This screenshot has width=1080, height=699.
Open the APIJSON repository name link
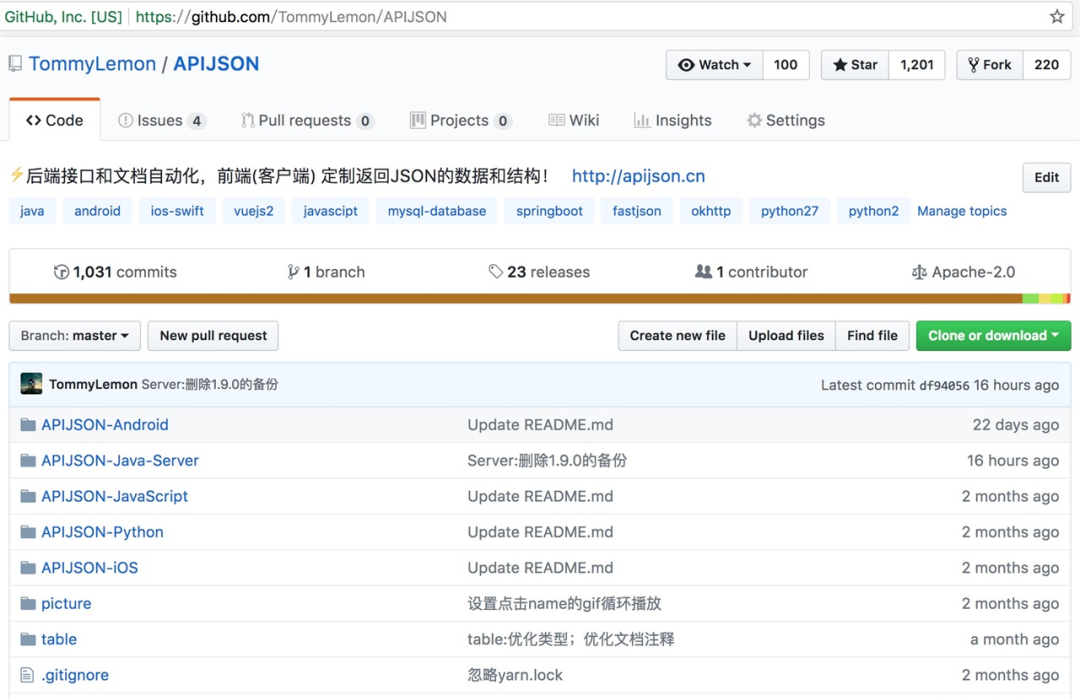216,64
